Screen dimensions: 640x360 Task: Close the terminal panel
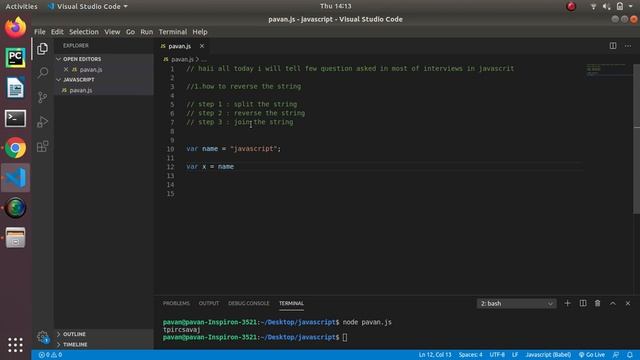coord(628,303)
